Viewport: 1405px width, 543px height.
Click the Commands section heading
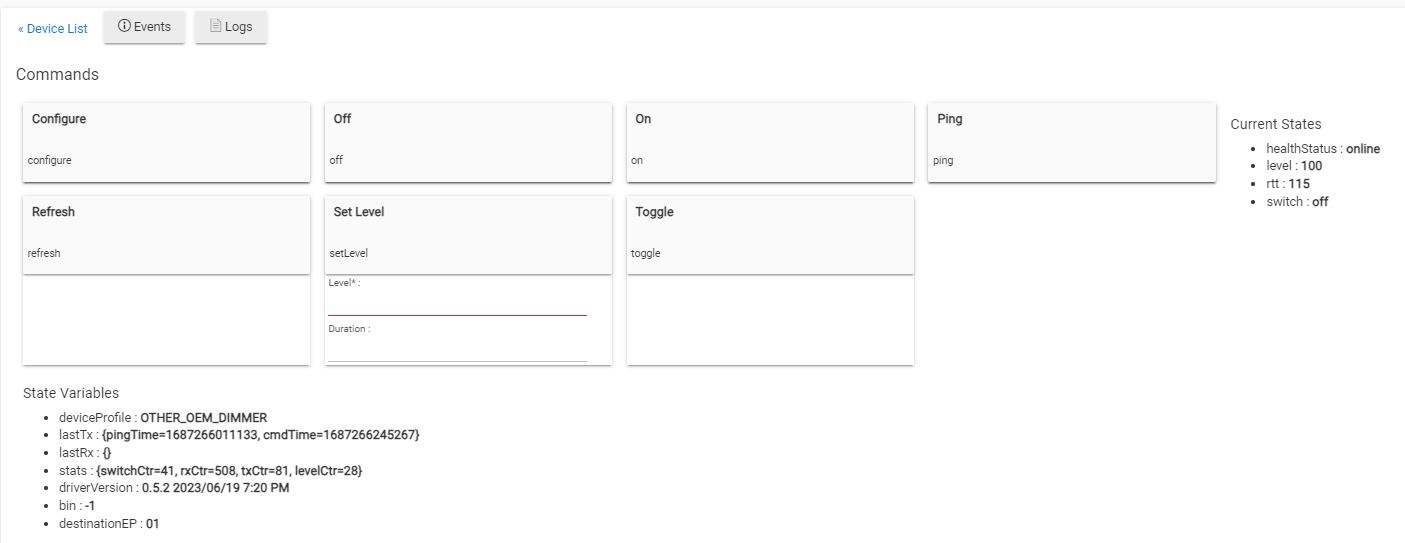[x=57, y=75]
